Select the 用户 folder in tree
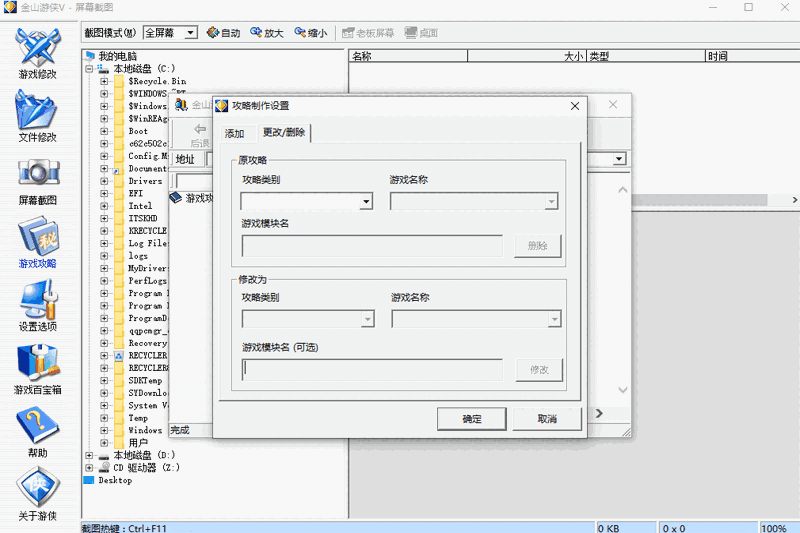Image resolution: width=800 pixels, height=533 pixels. [138, 443]
